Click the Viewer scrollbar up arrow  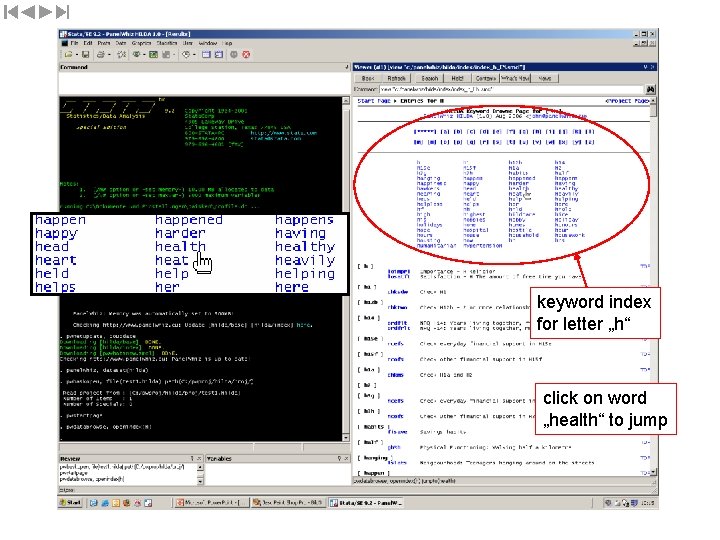point(653,101)
